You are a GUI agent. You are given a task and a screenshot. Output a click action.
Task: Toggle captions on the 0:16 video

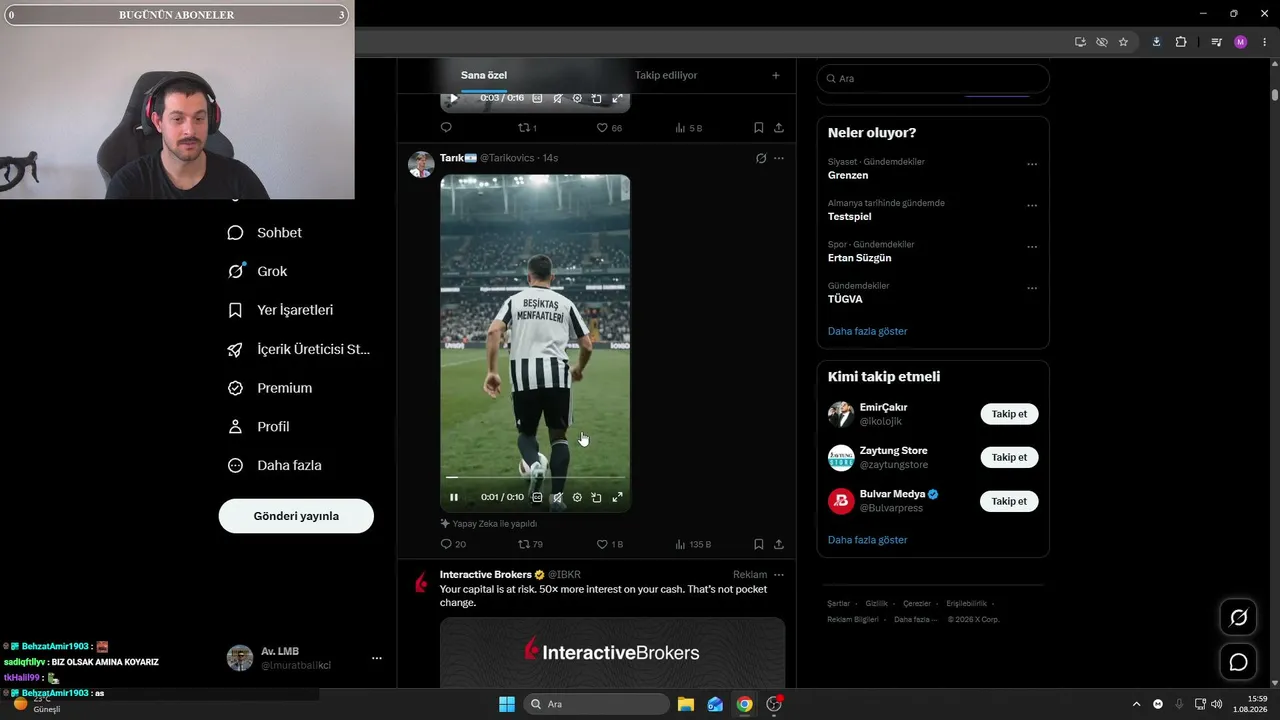tap(537, 98)
